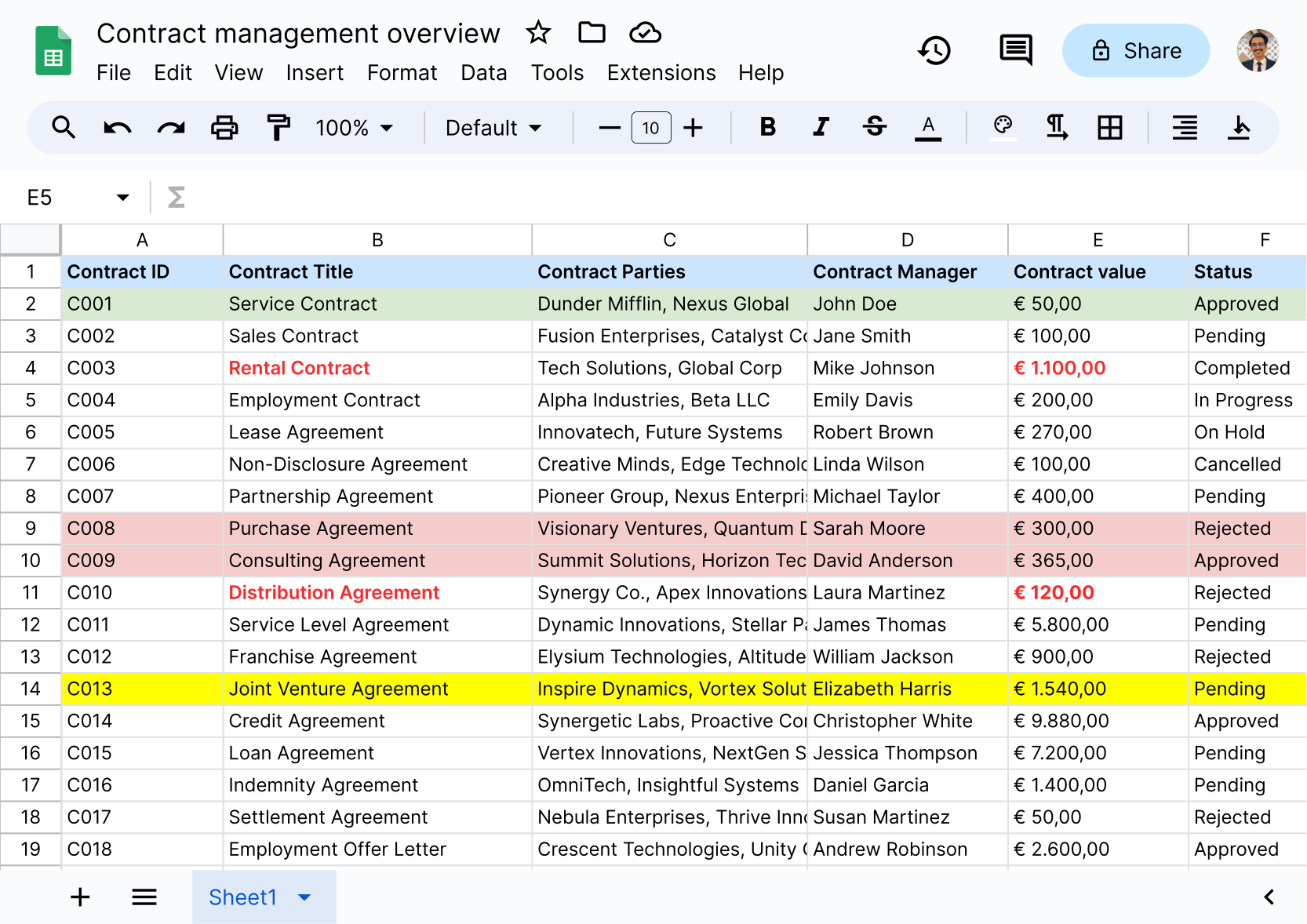The width and height of the screenshot is (1307, 924).
Task: Click the font size input field
Action: [650, 128]
